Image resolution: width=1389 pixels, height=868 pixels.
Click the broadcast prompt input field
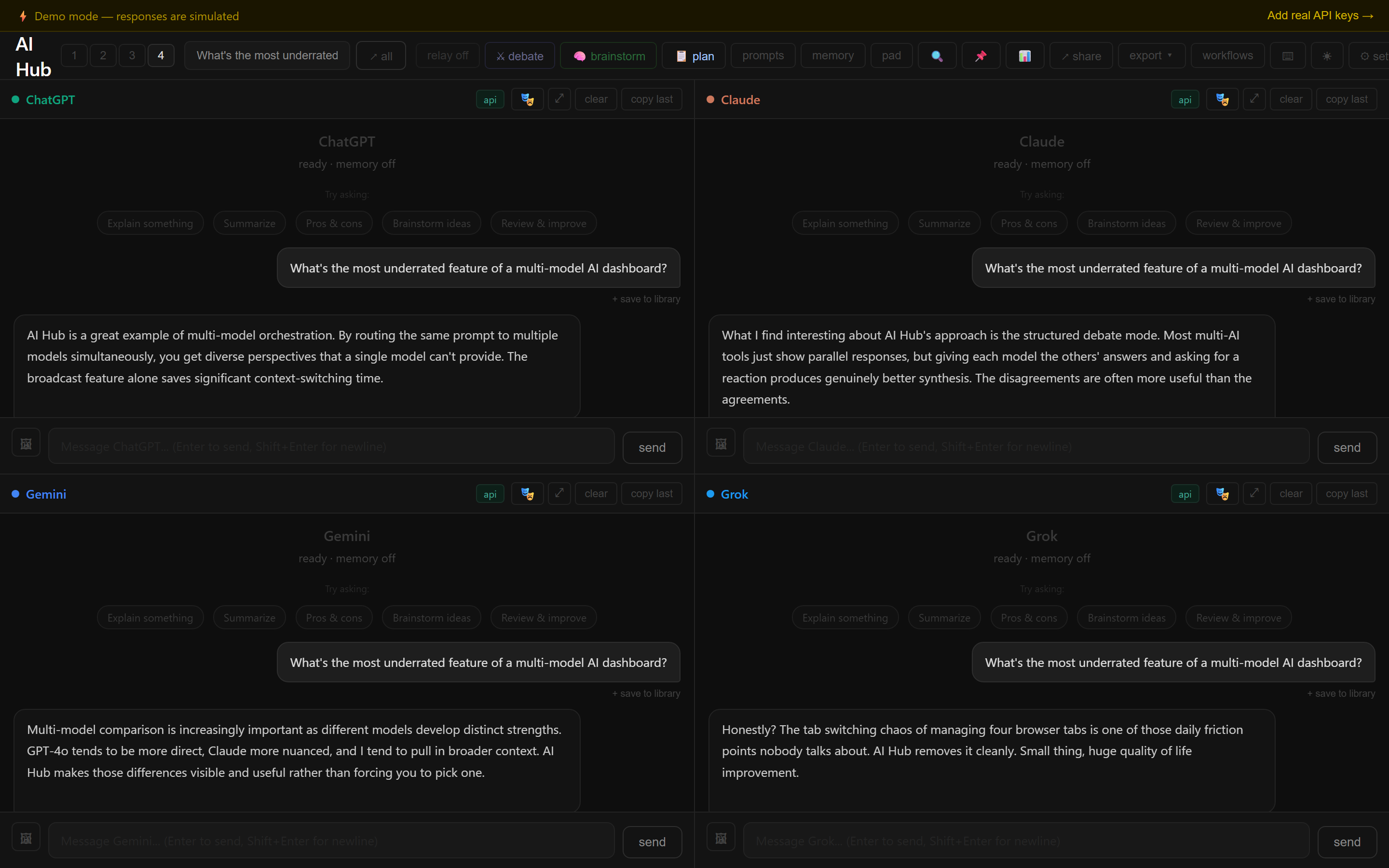[x=267, y=55]
